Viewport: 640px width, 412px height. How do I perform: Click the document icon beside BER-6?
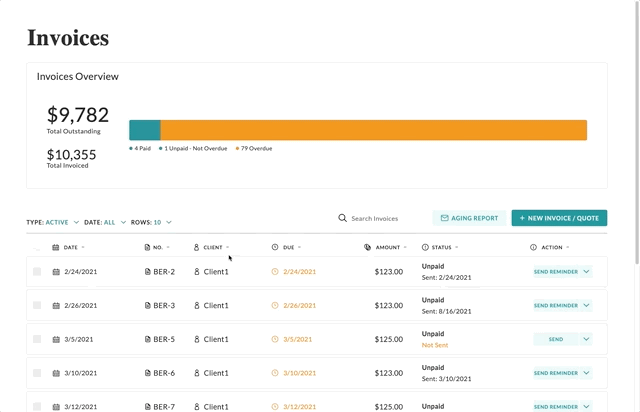(148, 373)
